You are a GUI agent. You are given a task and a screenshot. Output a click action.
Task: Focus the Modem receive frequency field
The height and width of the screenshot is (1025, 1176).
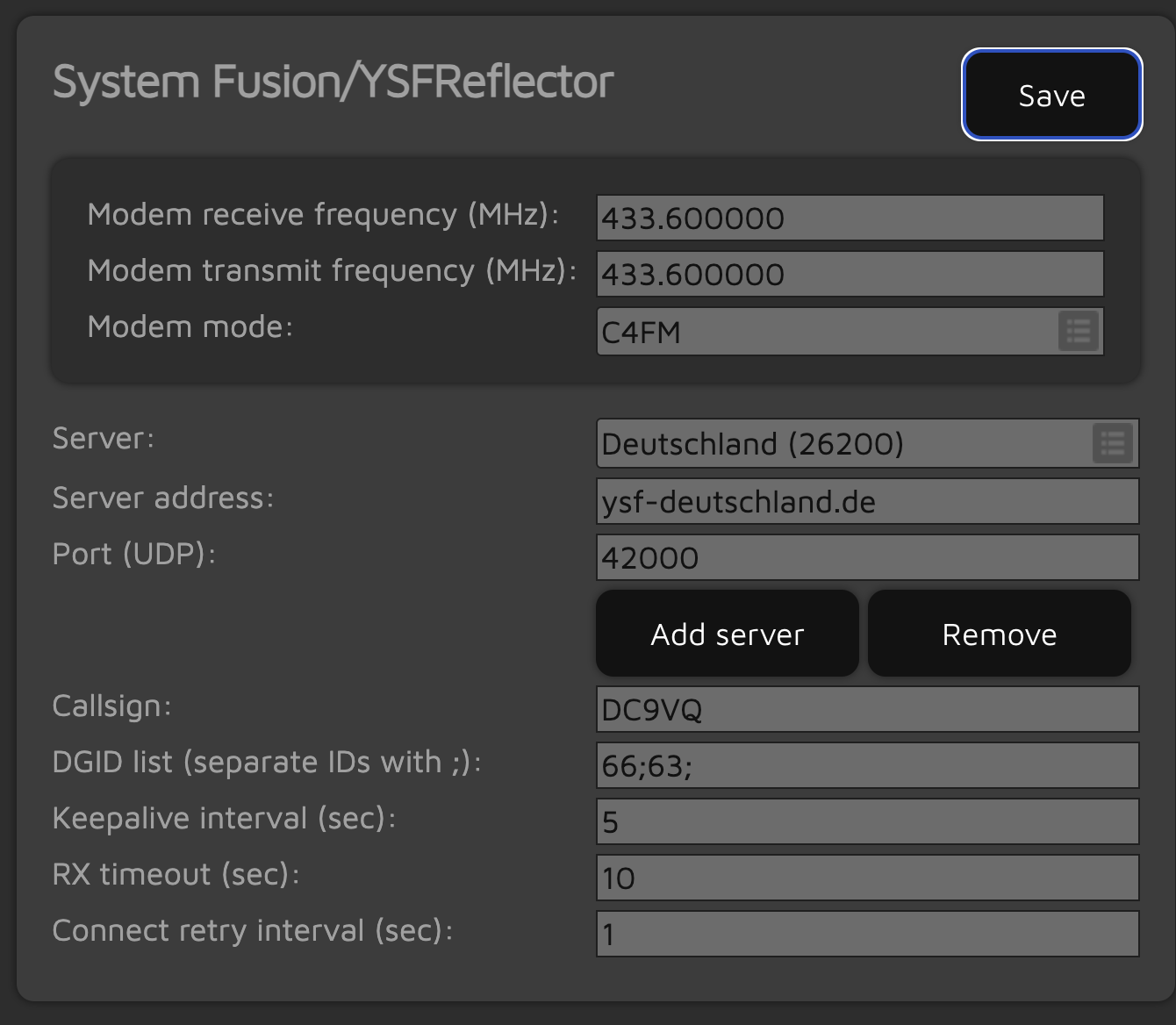(850, 218)
